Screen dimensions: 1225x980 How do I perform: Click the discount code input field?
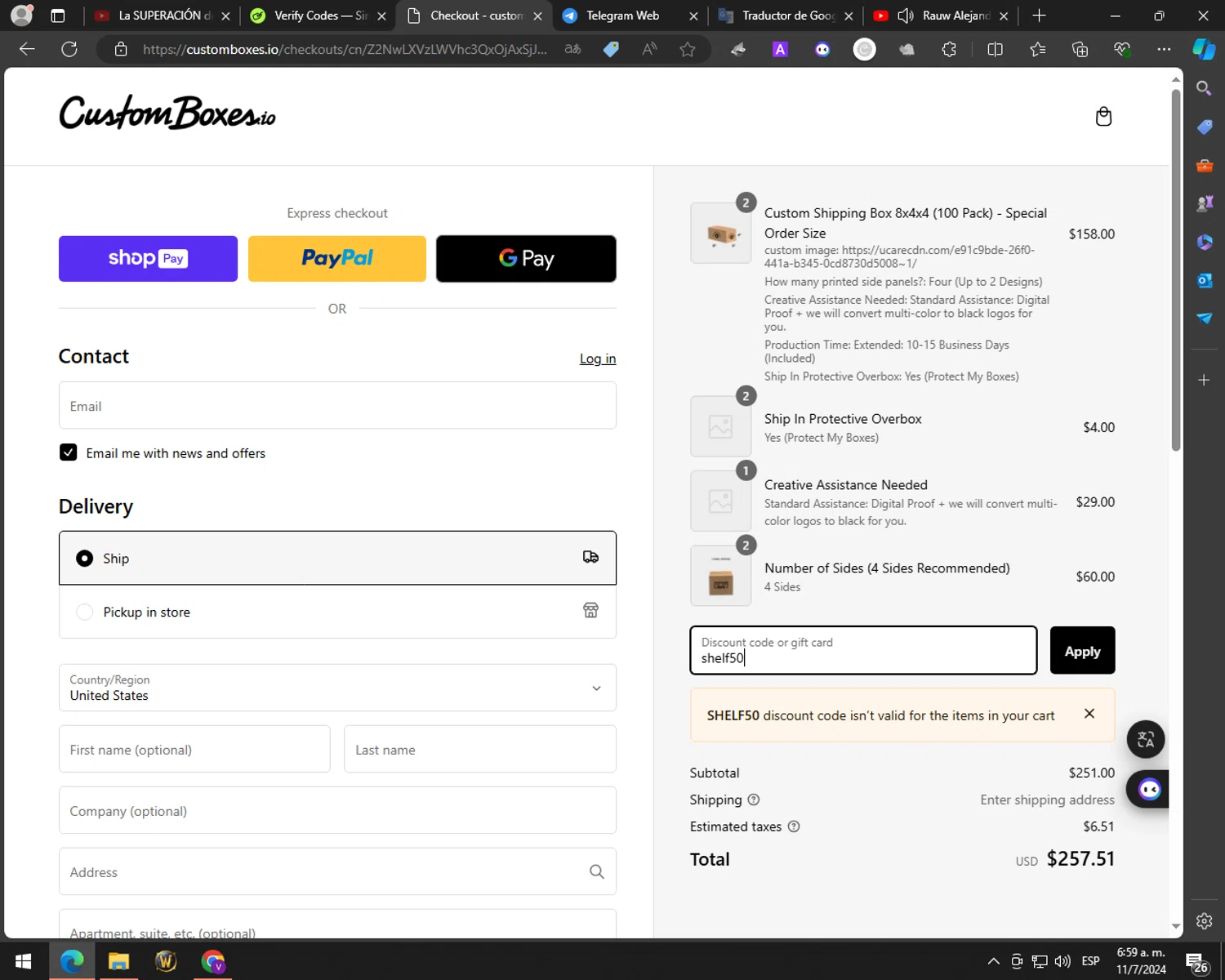tap(863, 651)
